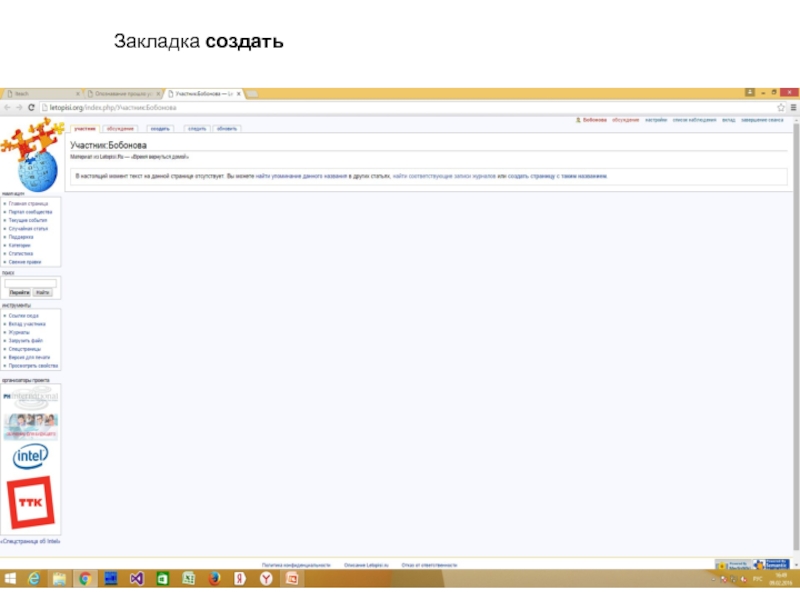The height and width of the screenshot is (600, 800).
Task: Follow 'создать страницу с таким названием' link
Action: [x=557, y=176]
